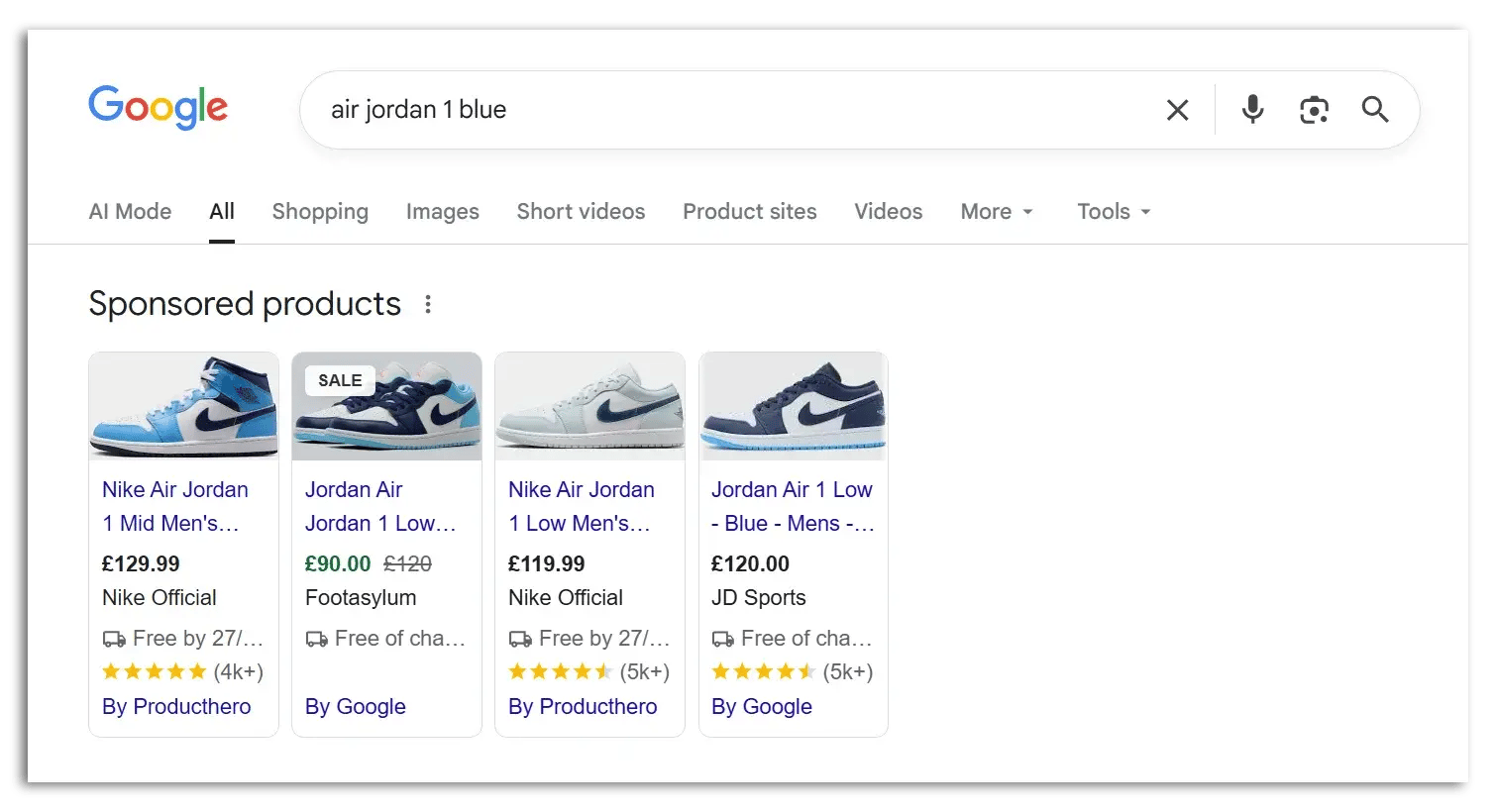Open the Tools dropdown

[1112, 211]
